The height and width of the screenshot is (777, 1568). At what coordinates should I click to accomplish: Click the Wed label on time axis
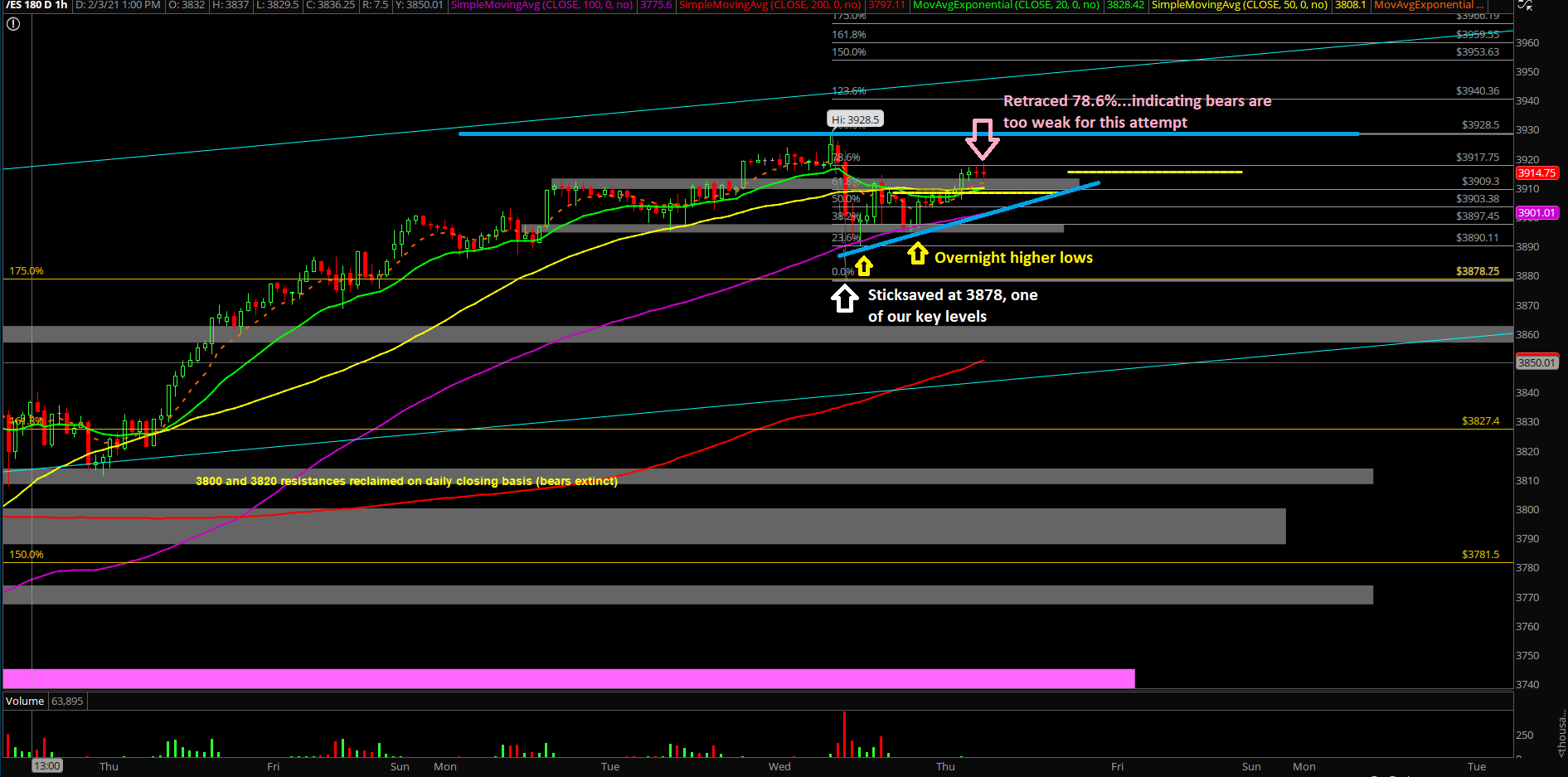tap(779, 767)
